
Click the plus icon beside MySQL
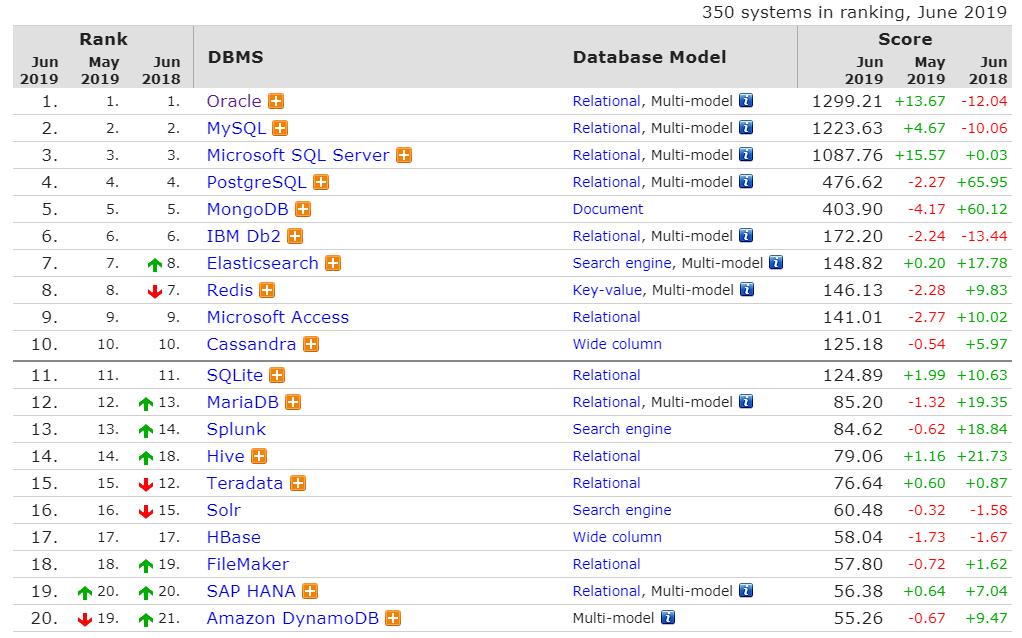tap(280, 128)
